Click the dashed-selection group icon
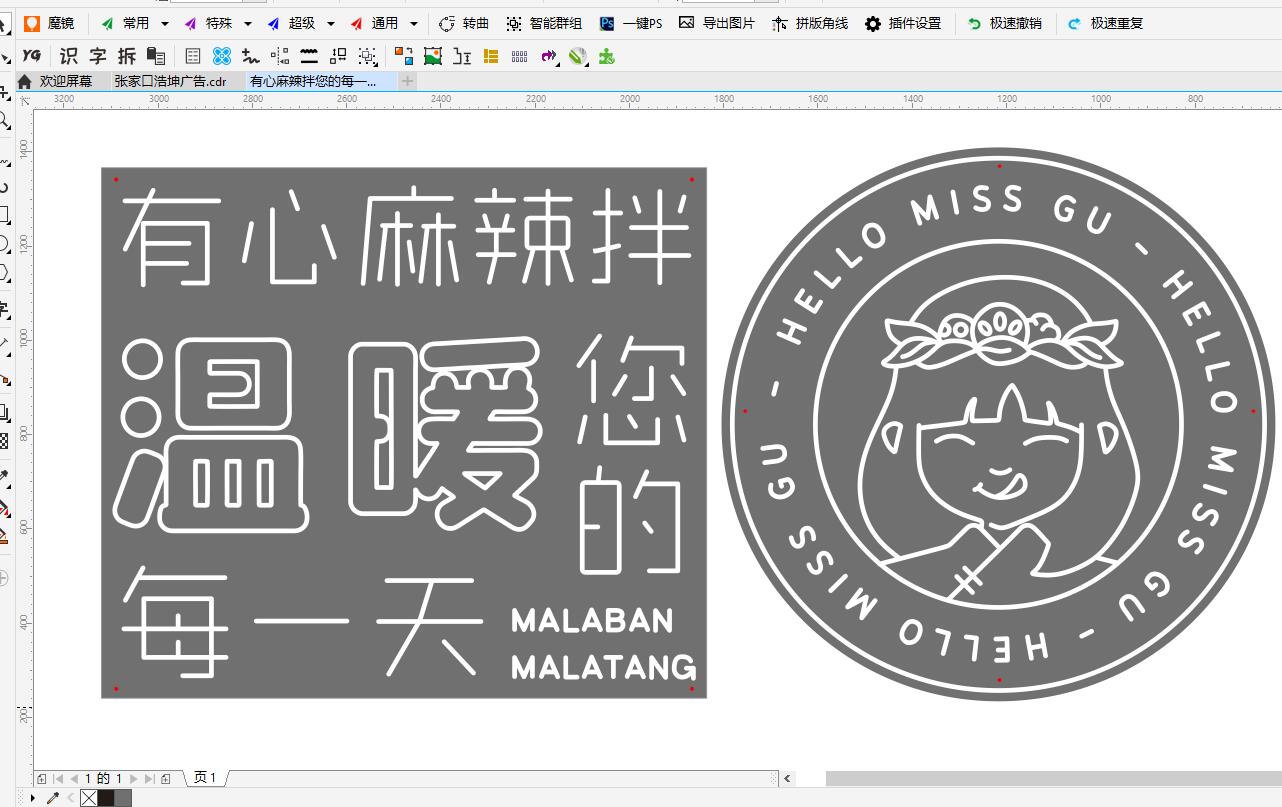The width and height of the screenshot is (1282, 807). [x=367, y=56]
